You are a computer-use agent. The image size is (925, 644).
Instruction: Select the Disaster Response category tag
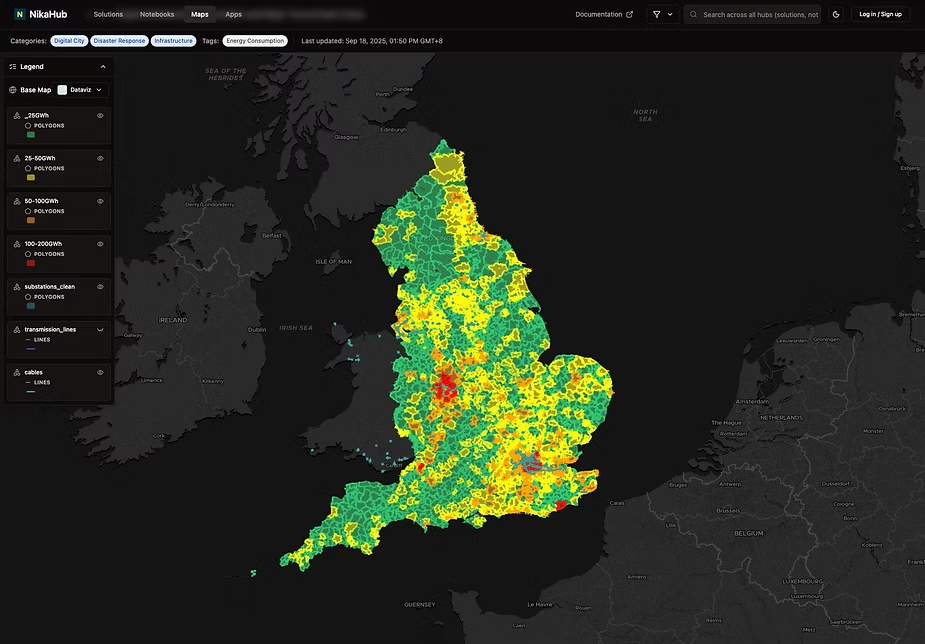pos(119,41)
